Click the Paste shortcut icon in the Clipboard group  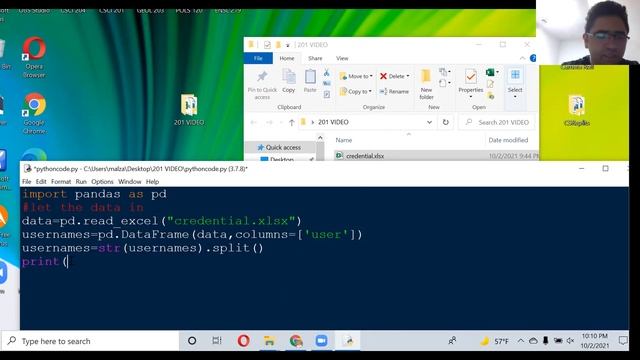(x=327, y=95)
